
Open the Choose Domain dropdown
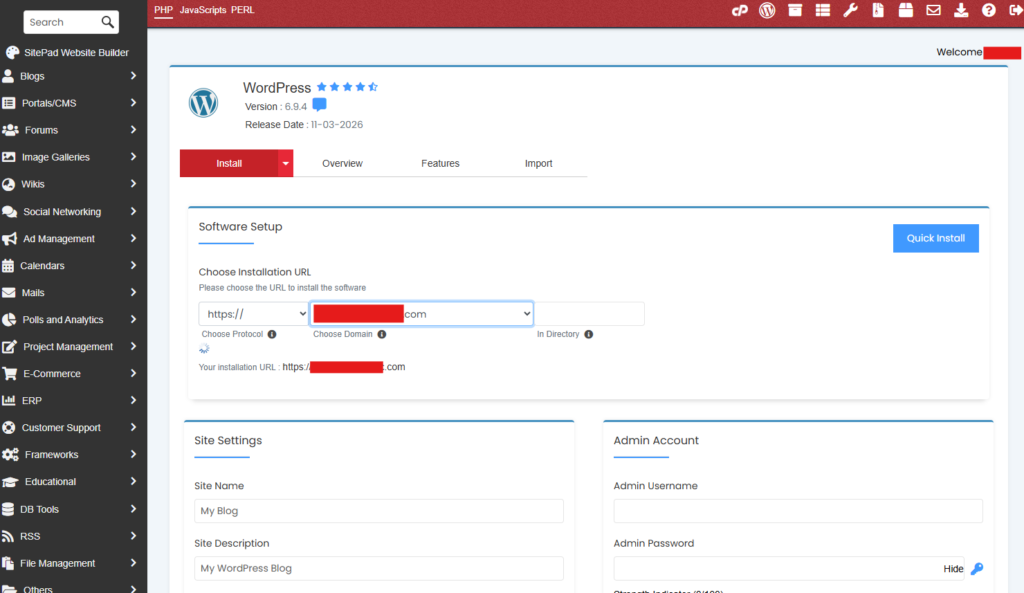(x=421, y=314)
